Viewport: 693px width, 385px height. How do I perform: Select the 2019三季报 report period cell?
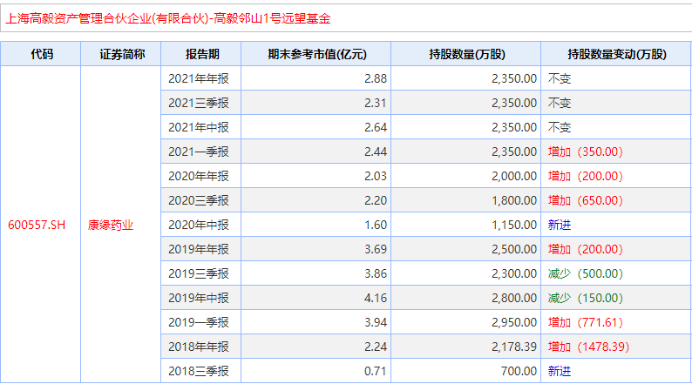point(201,274)
